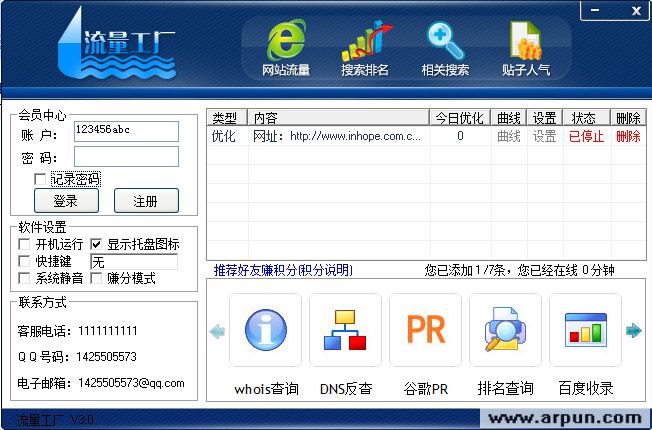652x430 pixels.
Task: Click the 今日优化 value 0 cell
Action: tap(460, 136)
